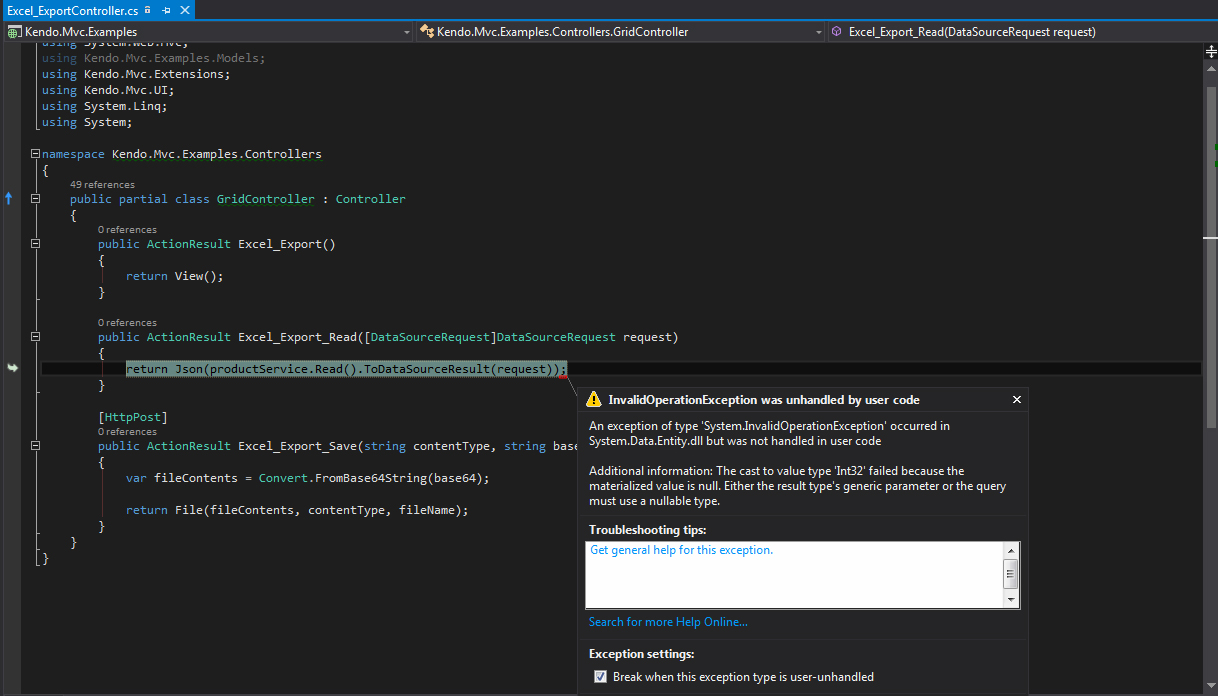1218x696 pixels.
Task: Click the 49 references CodeLens link
Action: 102,185
